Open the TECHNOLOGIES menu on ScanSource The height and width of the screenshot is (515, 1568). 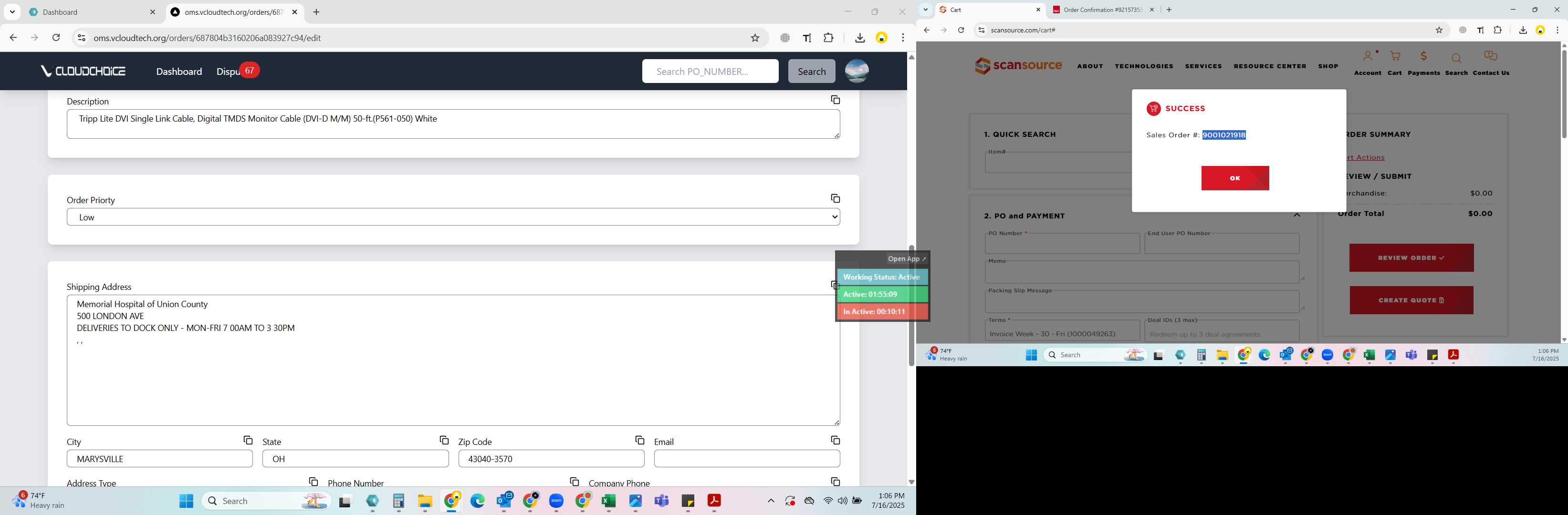tap(1144, 66)
